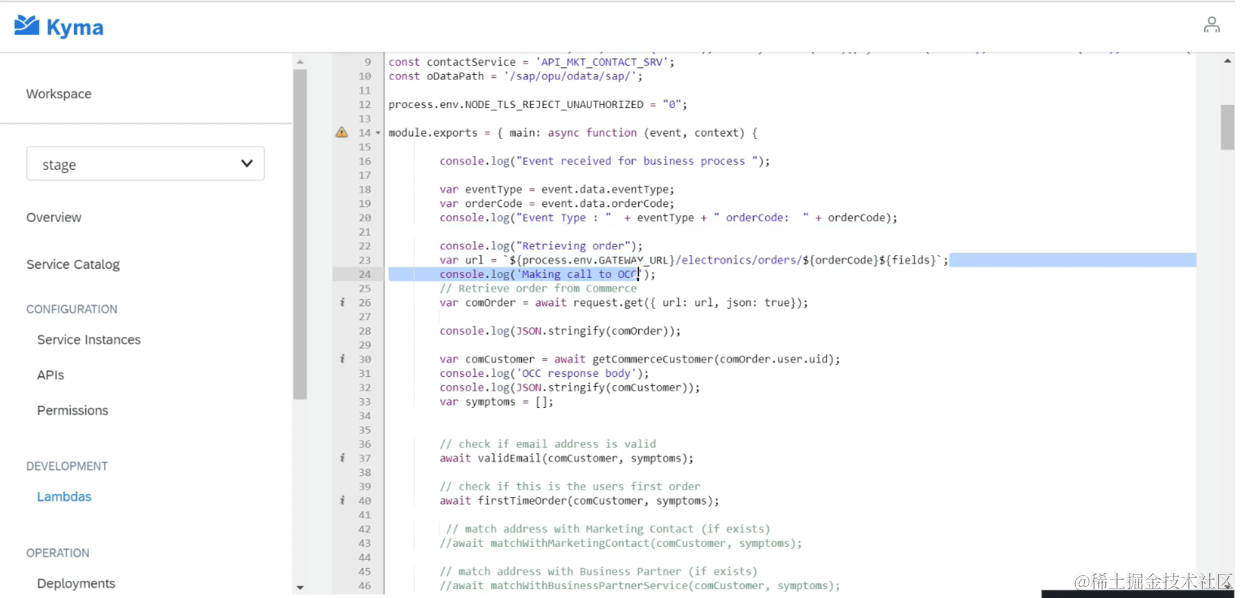Open Service Instances under Configuration
1240x598 pixels.
click(x=89, y=340)
